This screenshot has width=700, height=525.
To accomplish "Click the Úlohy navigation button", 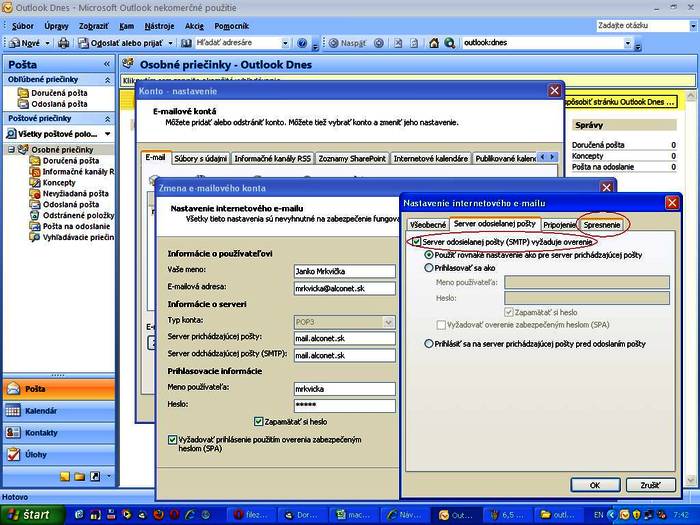I will pyautogui.click(x=59, y=454).
